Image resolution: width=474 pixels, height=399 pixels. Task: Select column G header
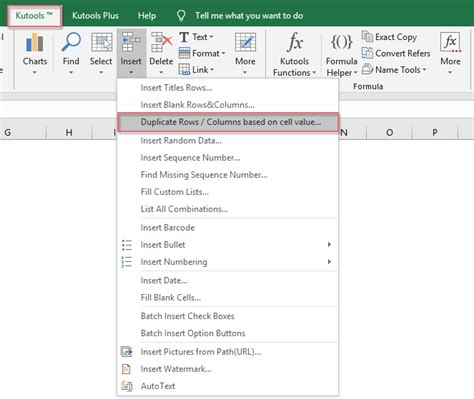point(23,132)
